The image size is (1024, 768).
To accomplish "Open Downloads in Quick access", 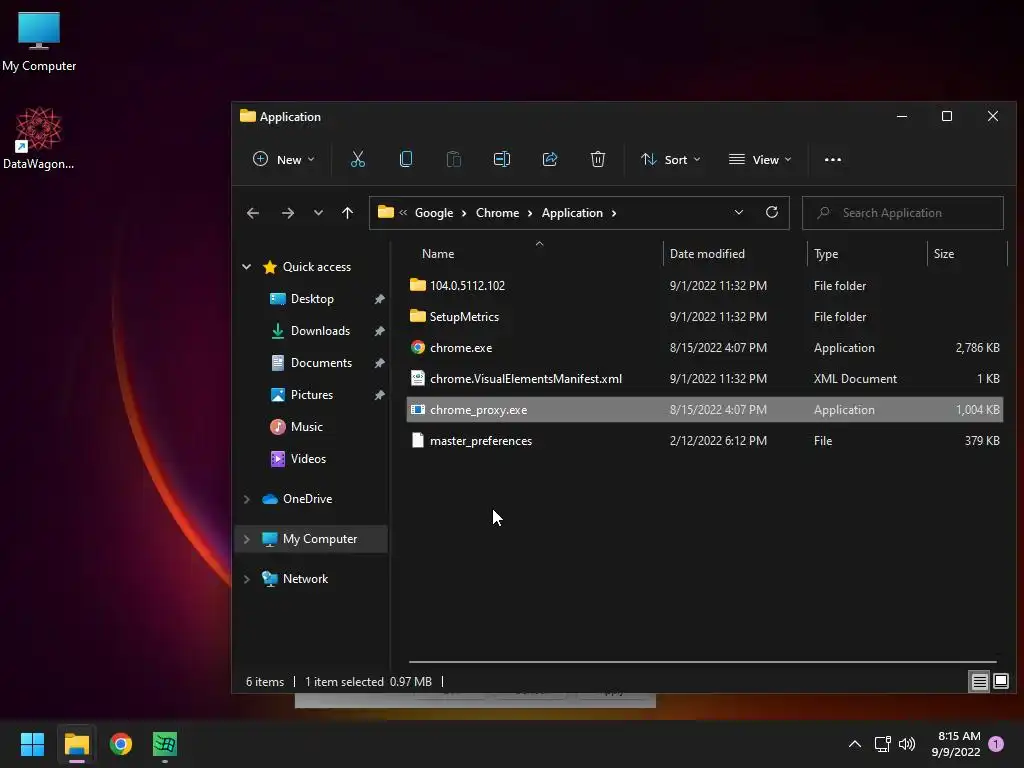I will pyautogui.click(x=320, y=331).
